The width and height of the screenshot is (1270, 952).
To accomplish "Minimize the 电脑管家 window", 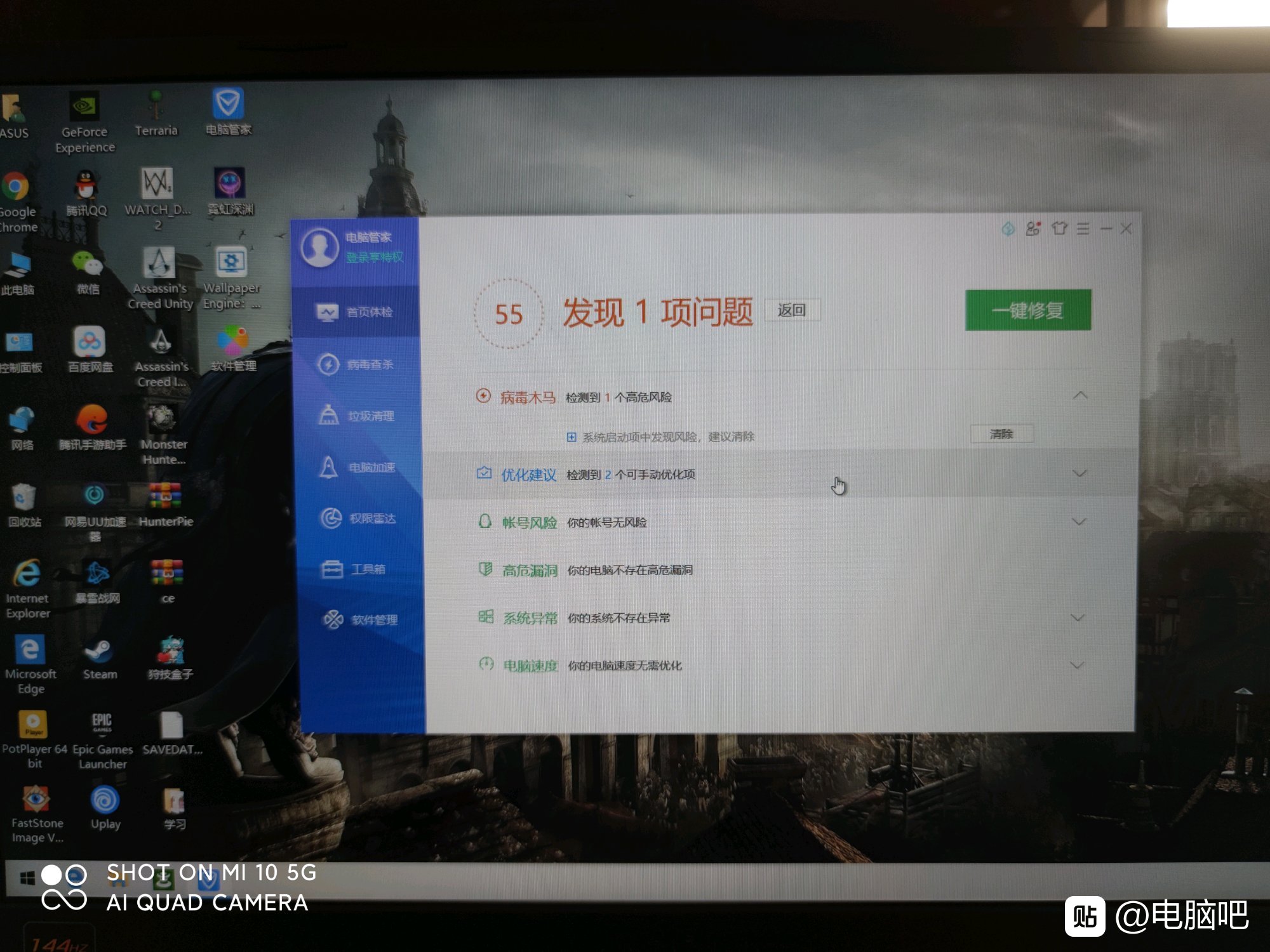I will 1106,228.
